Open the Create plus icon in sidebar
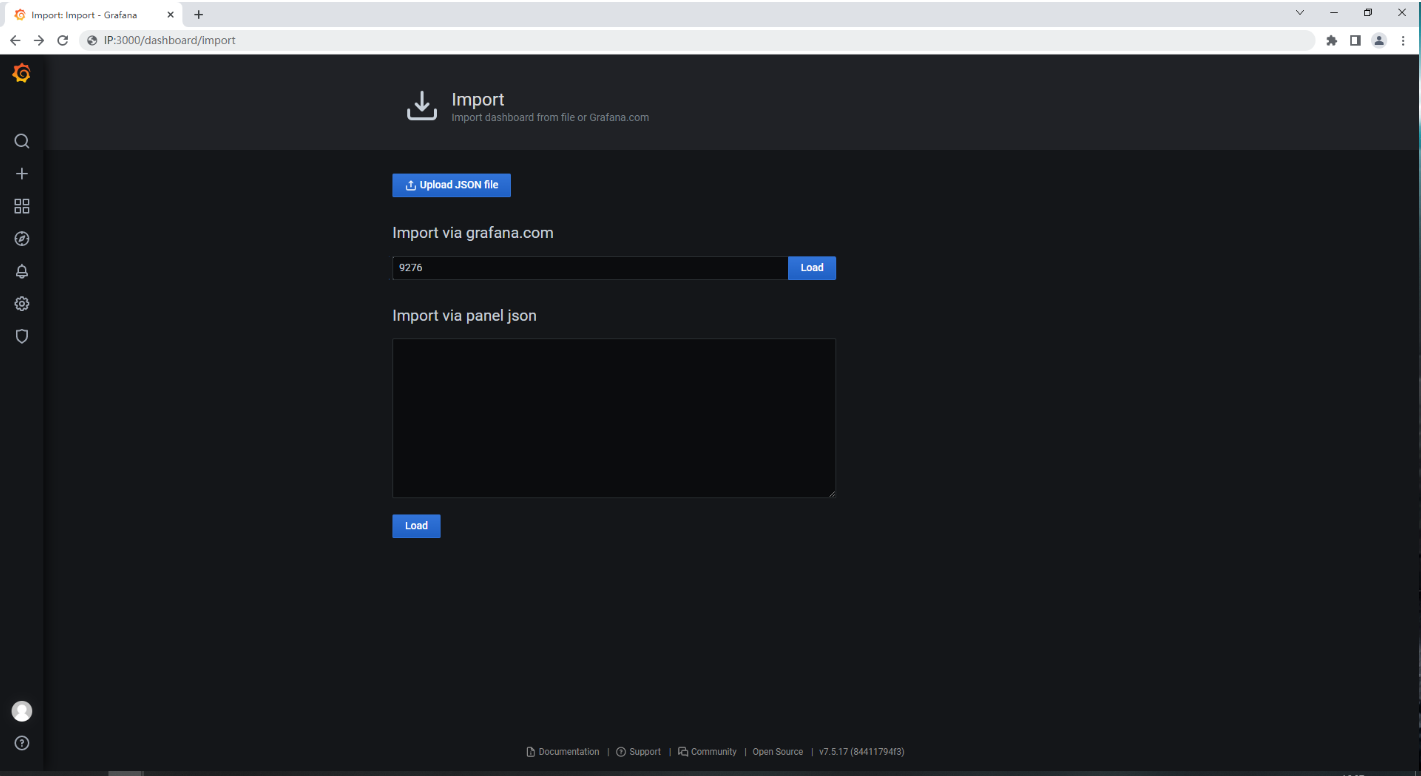Image resolution: width=1421 pixels, height=776 pixels. [x=22, y=174]
